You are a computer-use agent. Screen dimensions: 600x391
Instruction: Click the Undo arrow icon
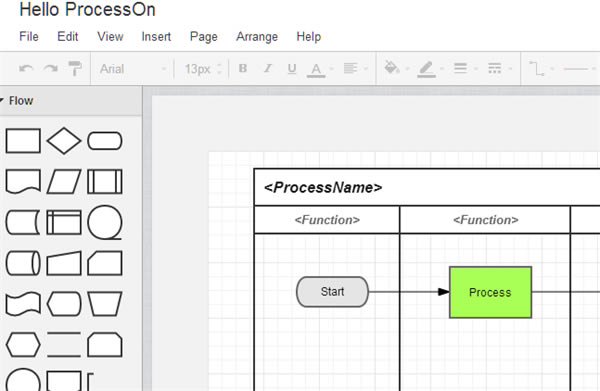[26, 69]
